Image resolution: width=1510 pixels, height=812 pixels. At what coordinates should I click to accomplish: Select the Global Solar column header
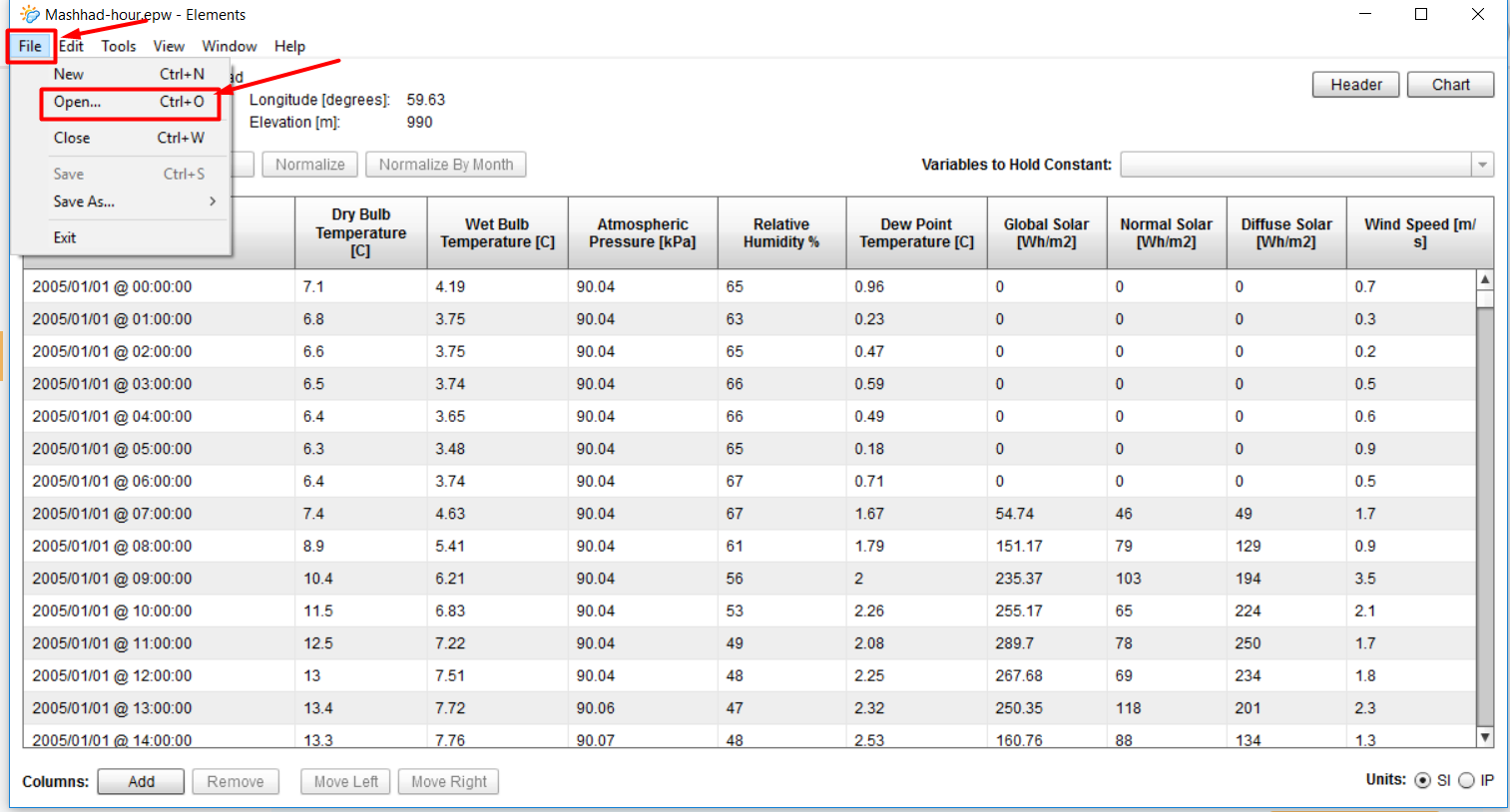pos(1047,232)
